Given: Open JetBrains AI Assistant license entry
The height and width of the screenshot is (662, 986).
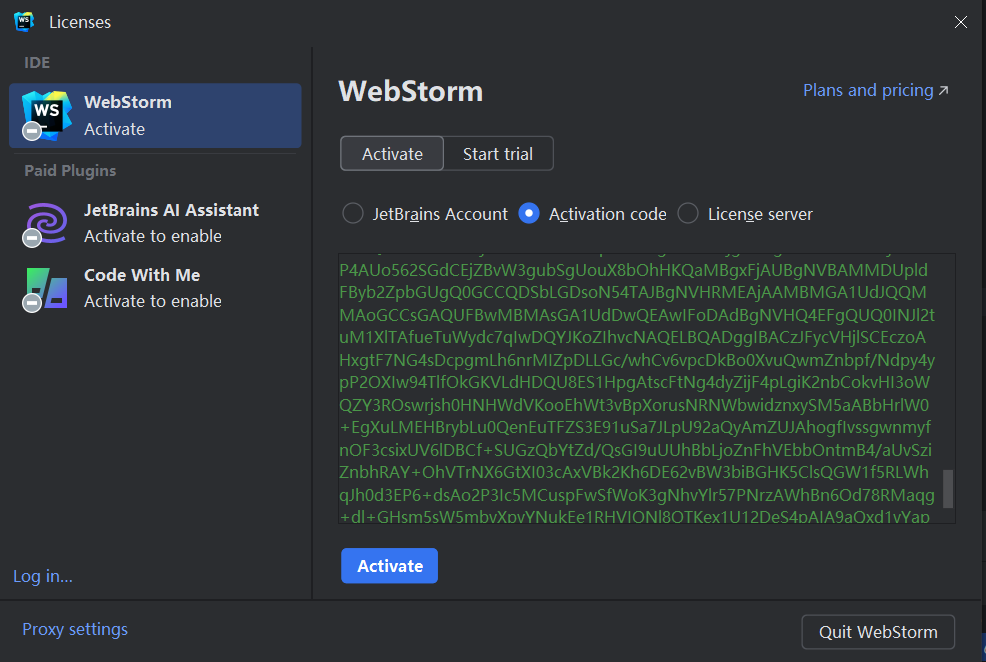Looking at the screenshot, I should coord(155,223).
